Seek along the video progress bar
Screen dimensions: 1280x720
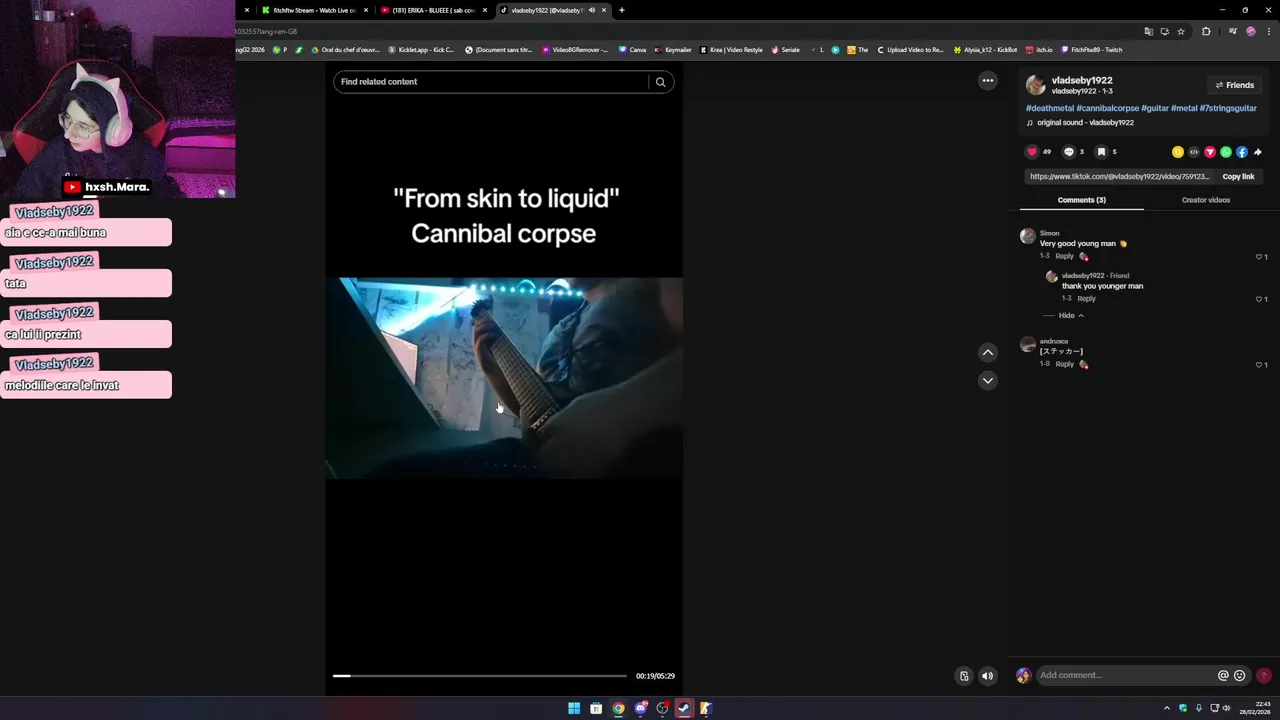click(x=480, y=676)
